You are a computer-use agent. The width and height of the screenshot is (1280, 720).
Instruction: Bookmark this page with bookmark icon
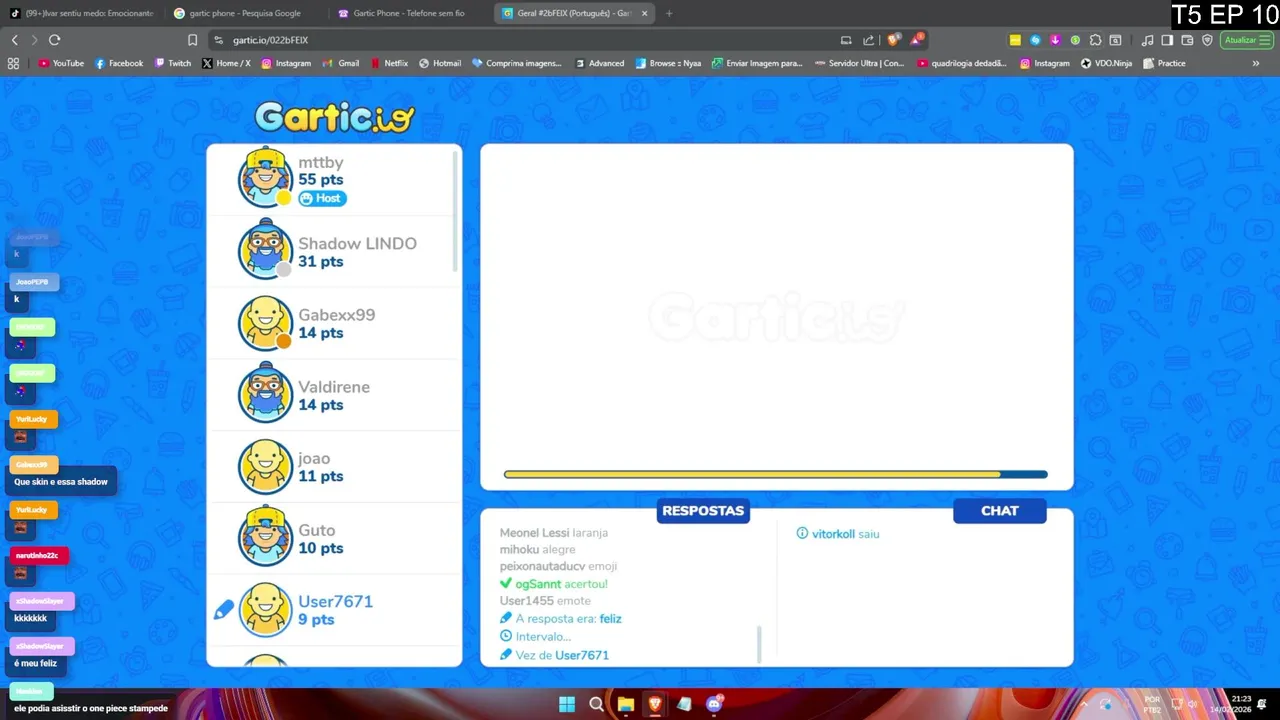point(192,40)
